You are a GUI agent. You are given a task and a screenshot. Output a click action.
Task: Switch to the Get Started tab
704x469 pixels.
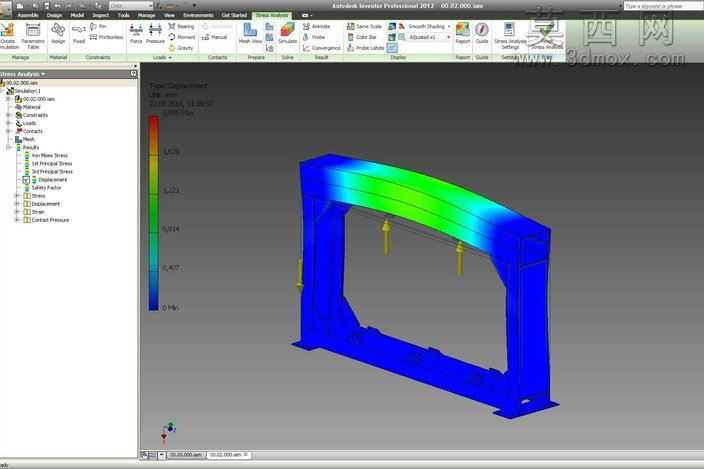(234, 15)
